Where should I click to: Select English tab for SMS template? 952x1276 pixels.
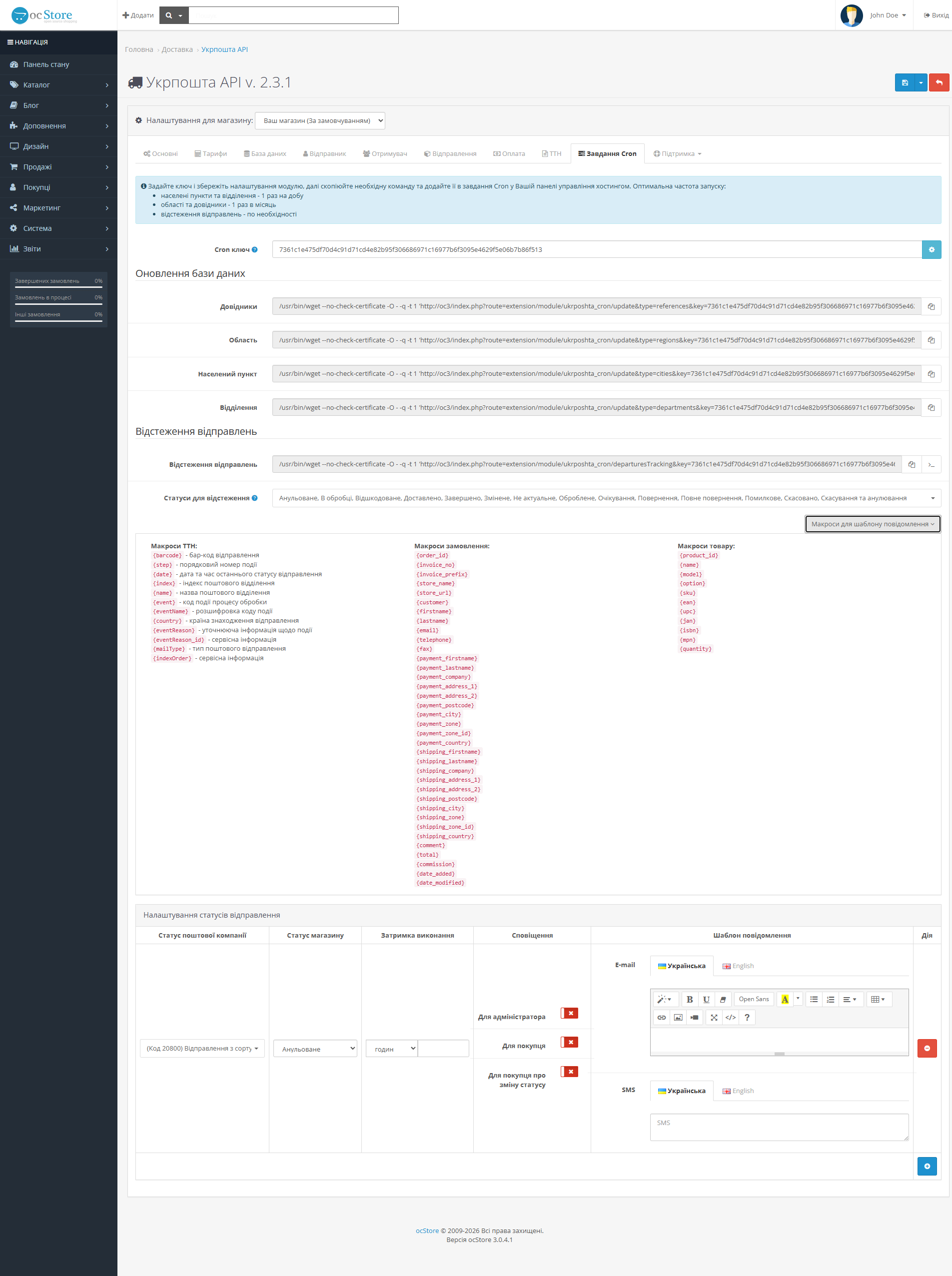click(738, 1091)
